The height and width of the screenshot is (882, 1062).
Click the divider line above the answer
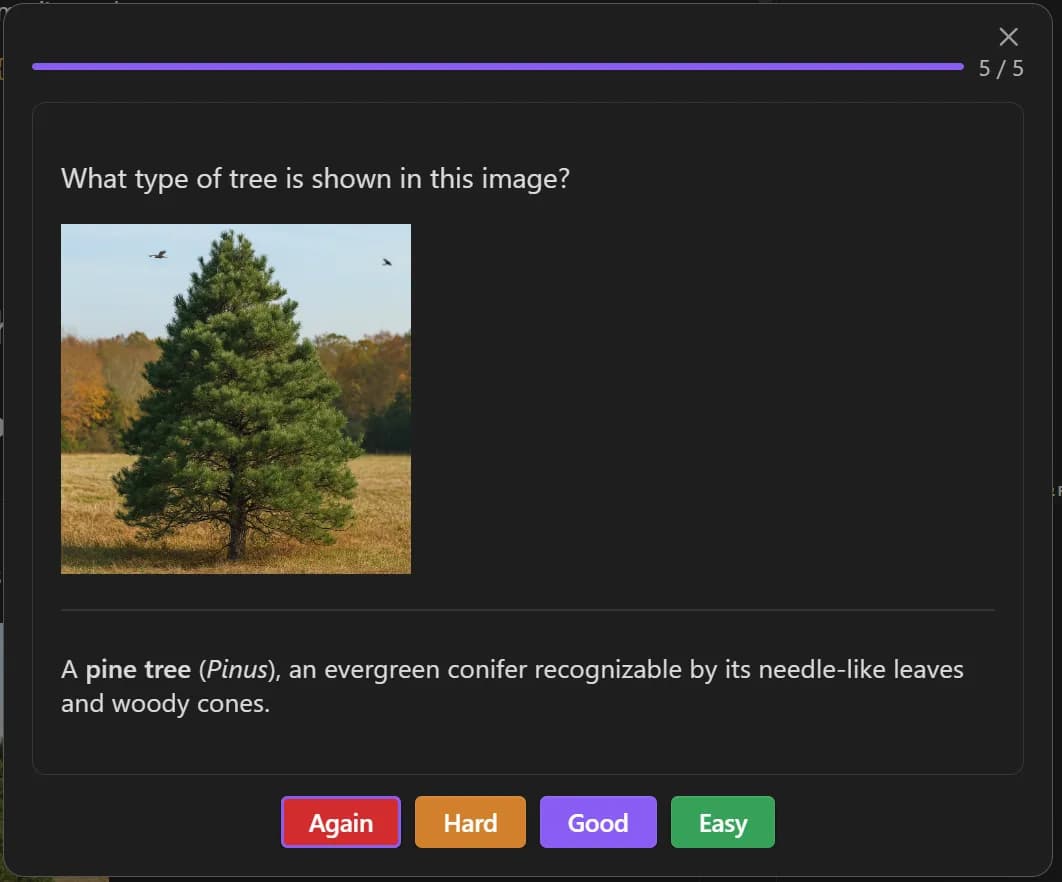tap(528, 610)
